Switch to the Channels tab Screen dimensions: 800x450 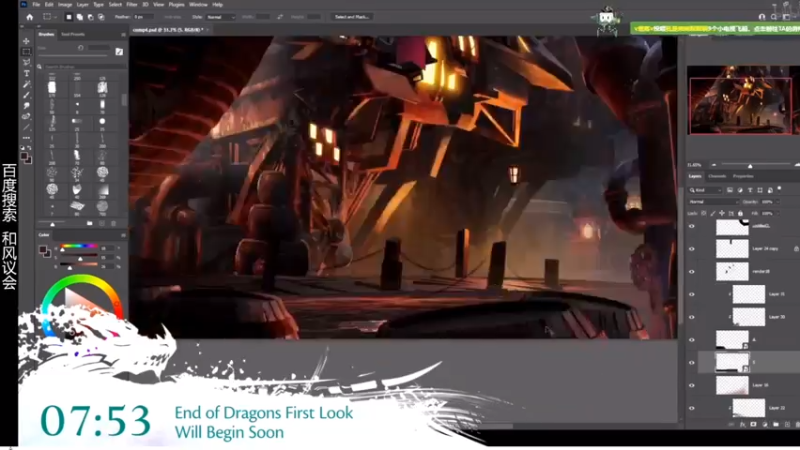(717, 176)
